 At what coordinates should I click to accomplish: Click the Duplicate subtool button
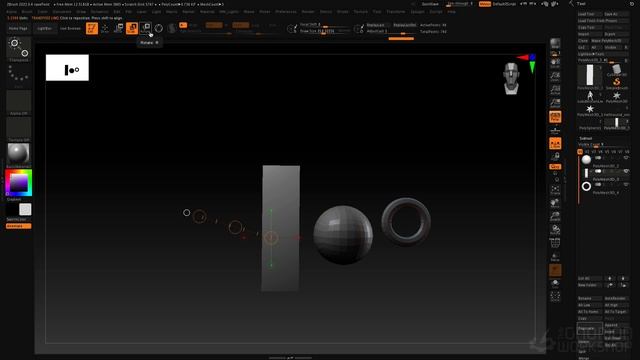(x=590, y=328)
